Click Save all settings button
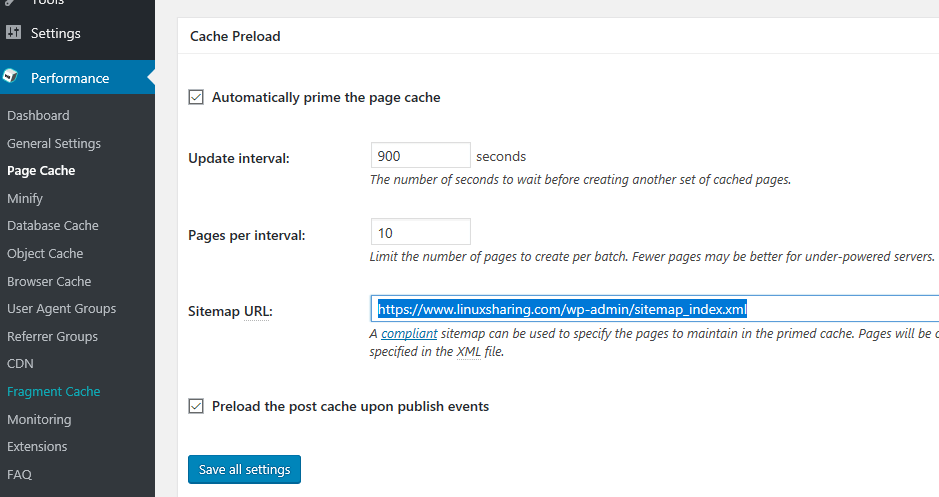 click(244, 469)
